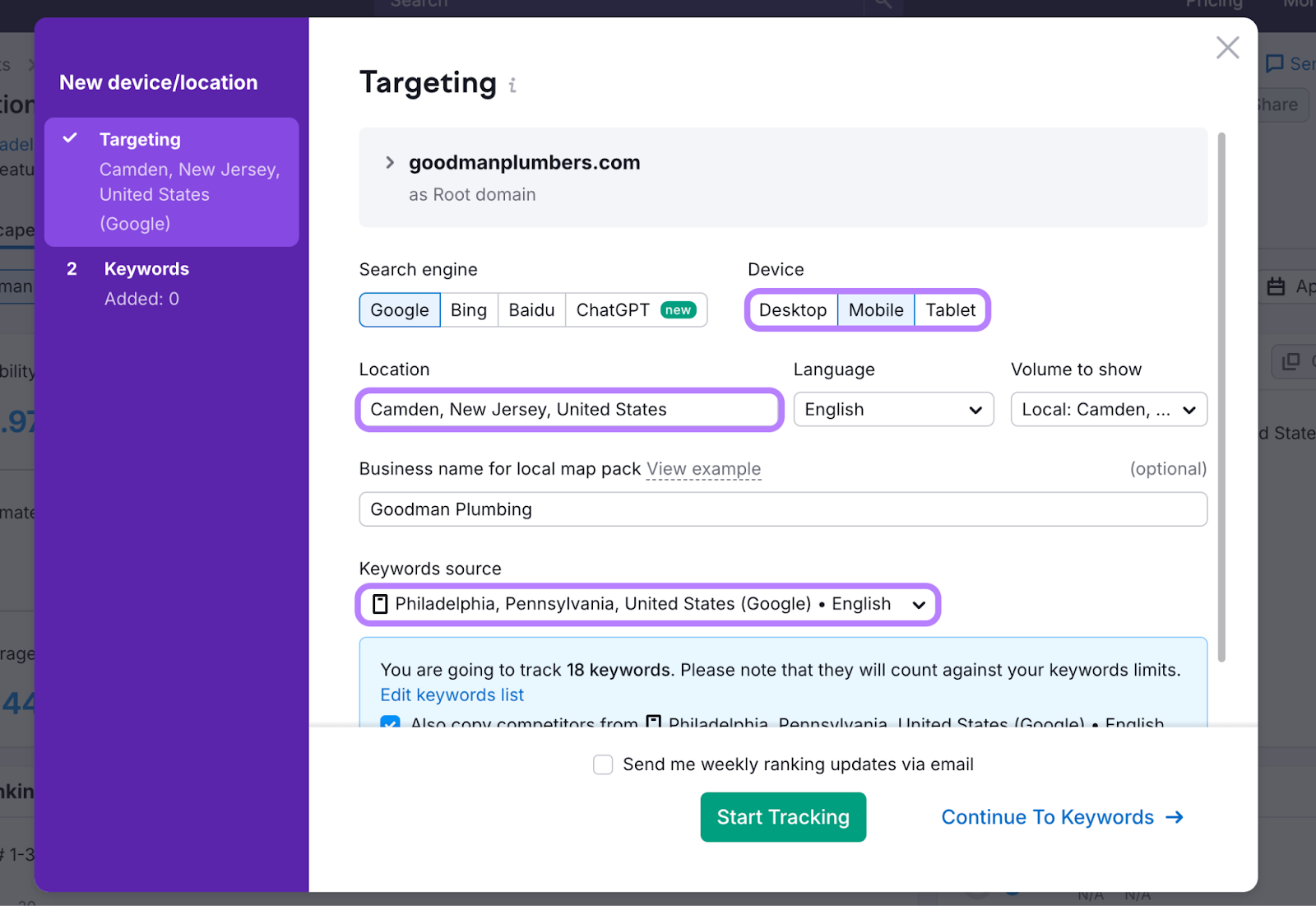Click the info icon next to Targeting heading
1316x906 pixels.
[512, 85]
